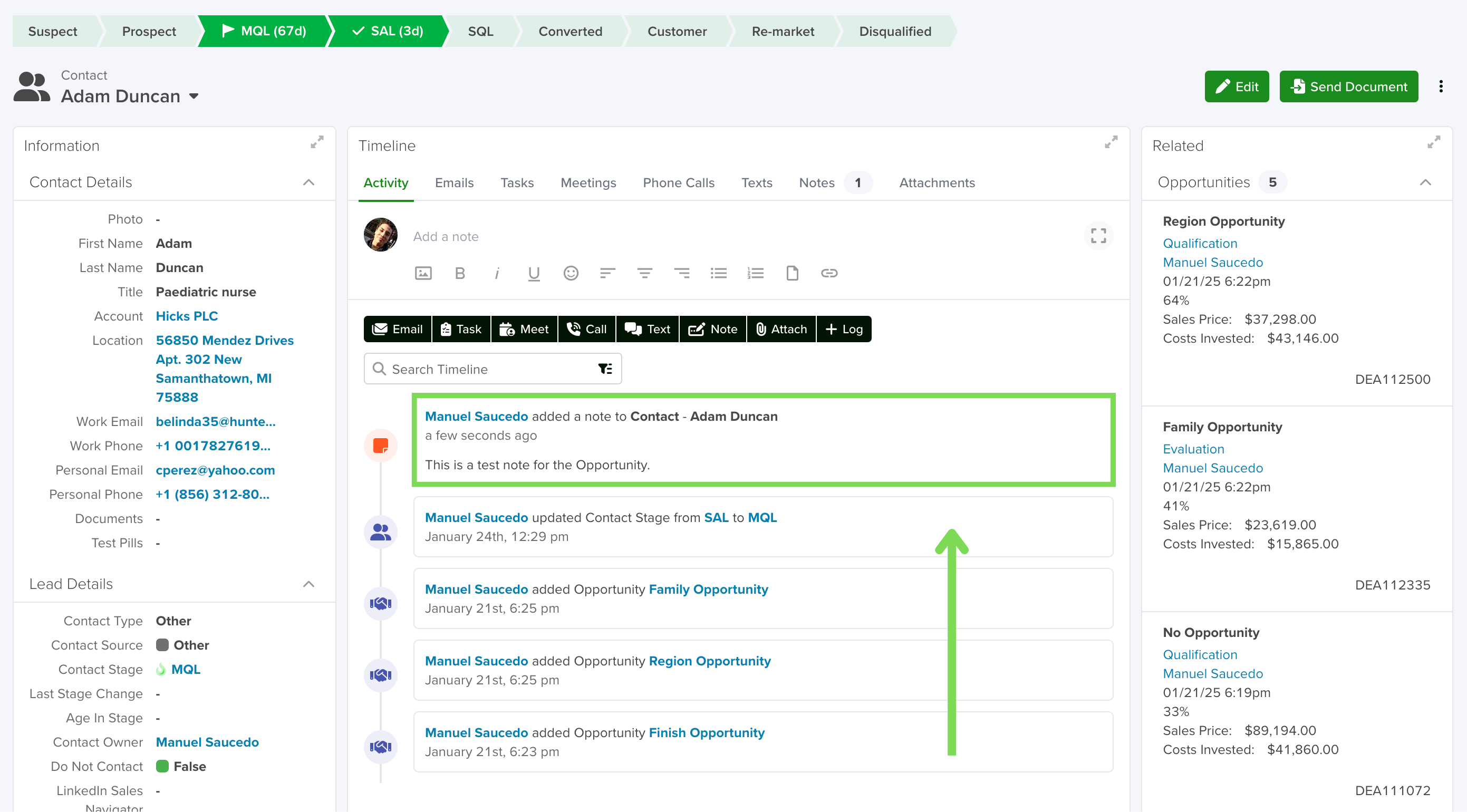The width and height of the screenshot is (1467, 812).
Task: Compose an Email from timeline toolbar
Action: 398,329
